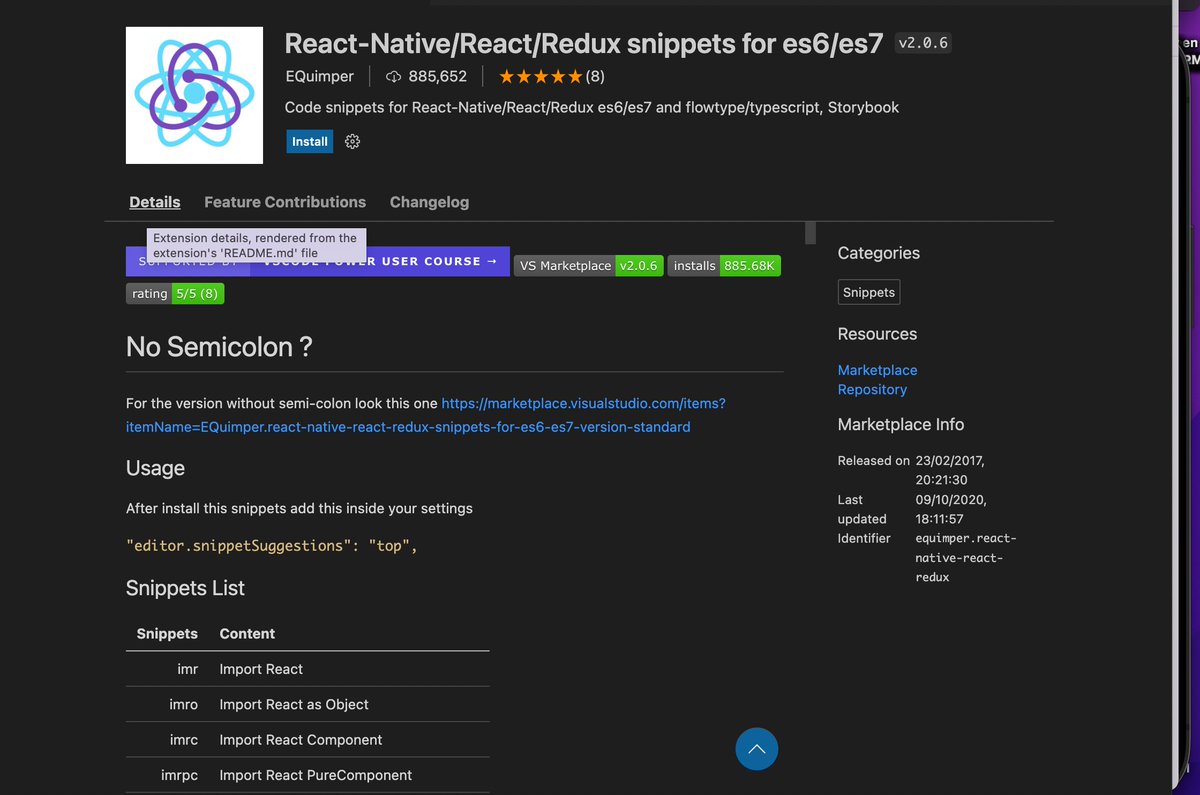
Task: Click the extension description line
Action: [x=592, y=107]
